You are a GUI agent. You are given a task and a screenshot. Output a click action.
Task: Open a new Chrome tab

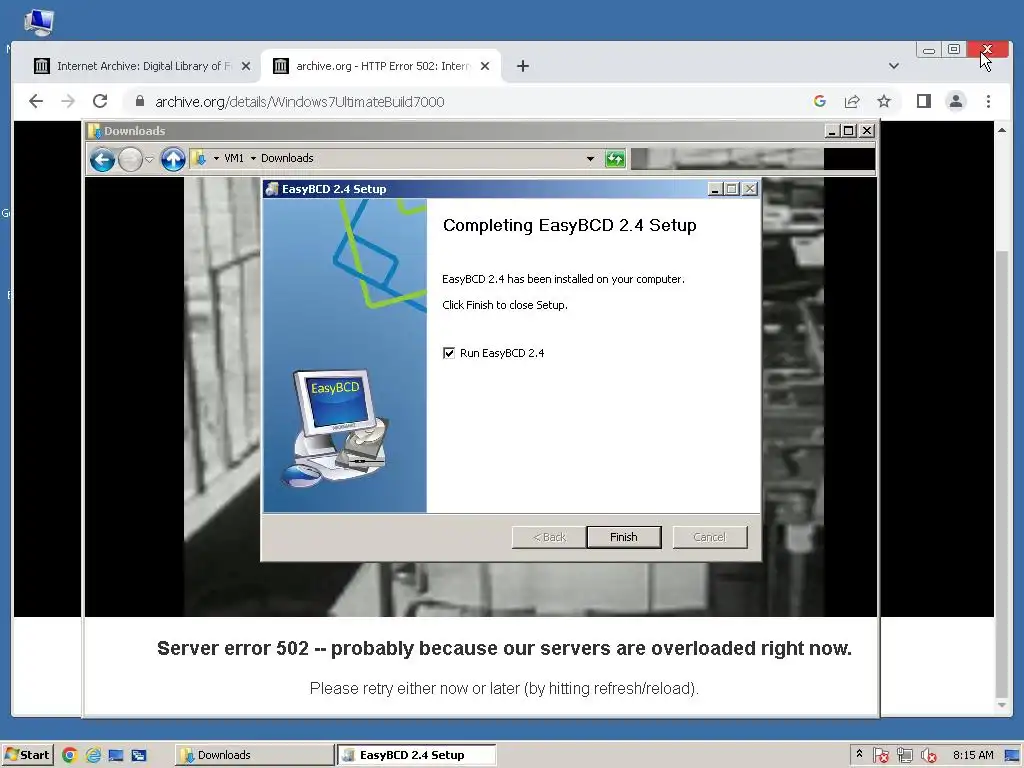522,66
